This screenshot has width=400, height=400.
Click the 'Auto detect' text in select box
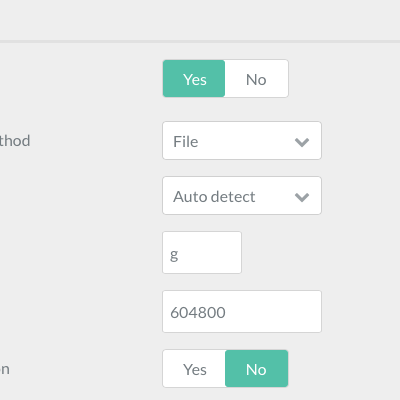(214, 197)
